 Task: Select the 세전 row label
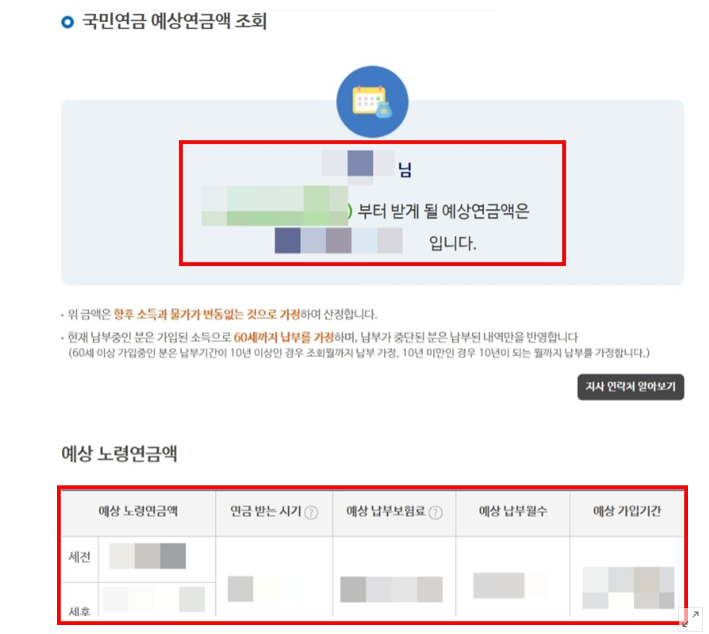coord(80,557)
